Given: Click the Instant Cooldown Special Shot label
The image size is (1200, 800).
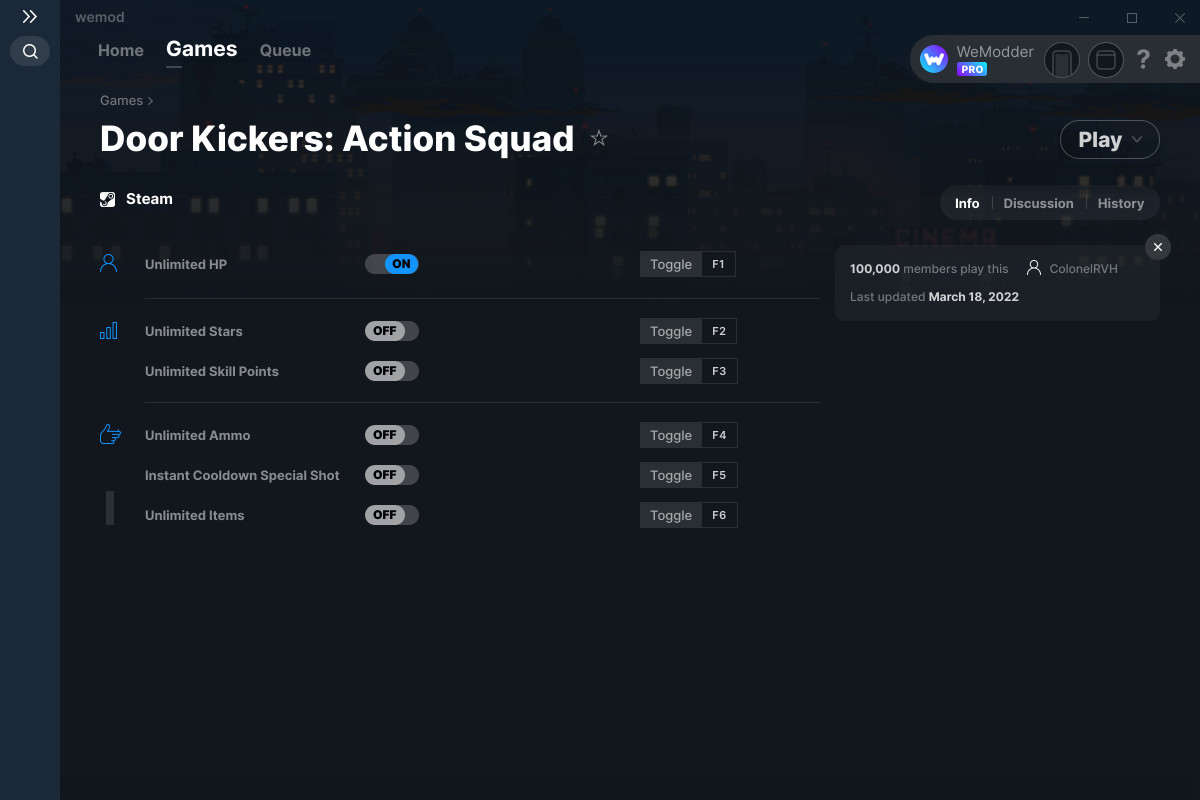Looking at the screenshot, I should tap(242, 475).
